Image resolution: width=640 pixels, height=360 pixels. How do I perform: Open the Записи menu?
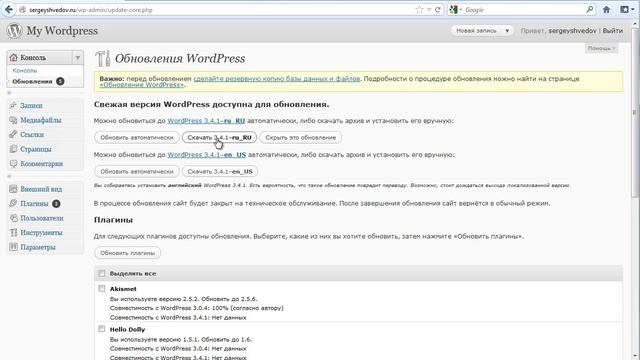point(31,105)
